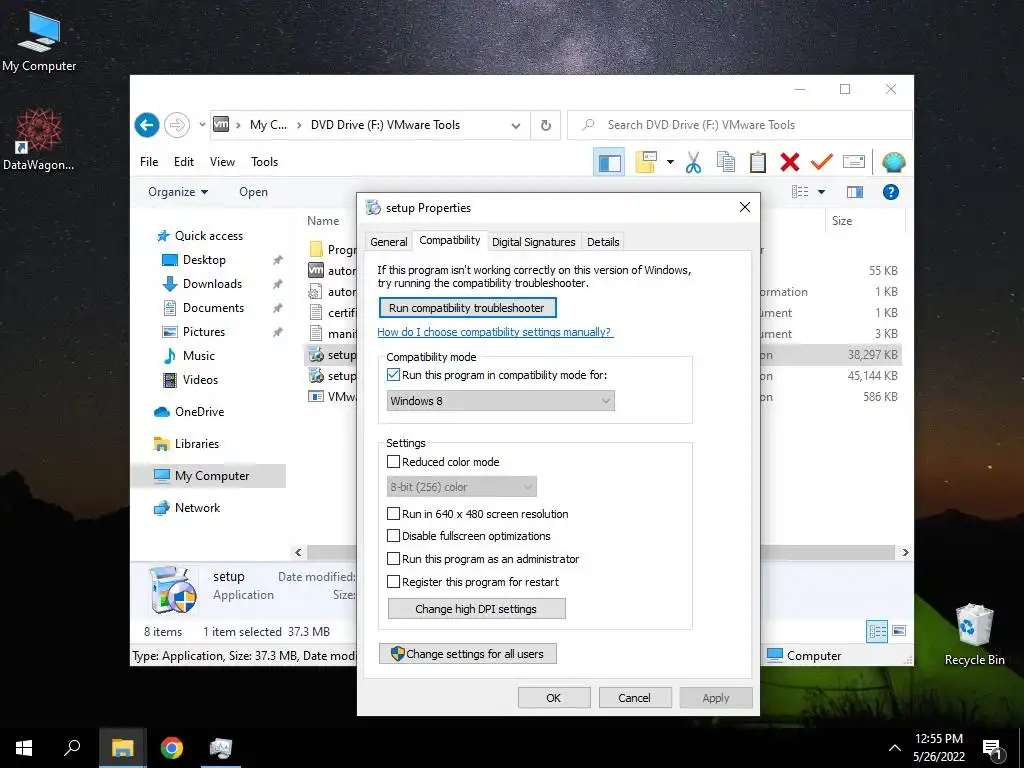The width and height of the screenshot is (1024, 768).
Task: Switch to the Details tab
Action: tap(603, 242)
